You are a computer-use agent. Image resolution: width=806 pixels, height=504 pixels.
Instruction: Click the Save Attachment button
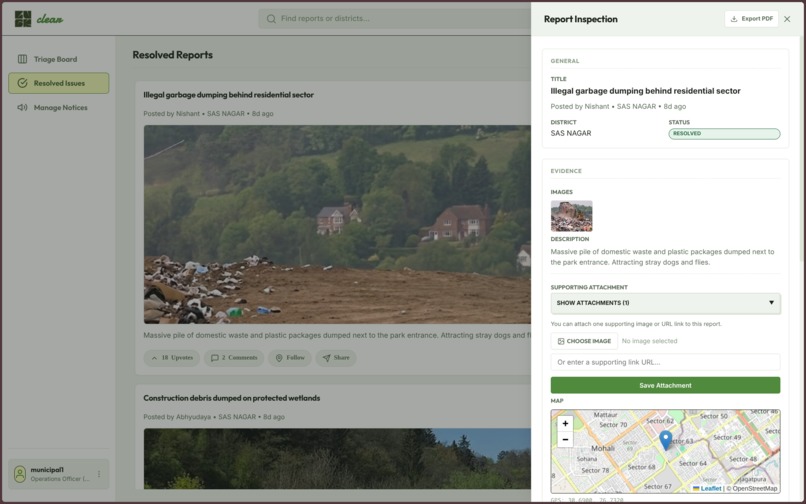665,385
